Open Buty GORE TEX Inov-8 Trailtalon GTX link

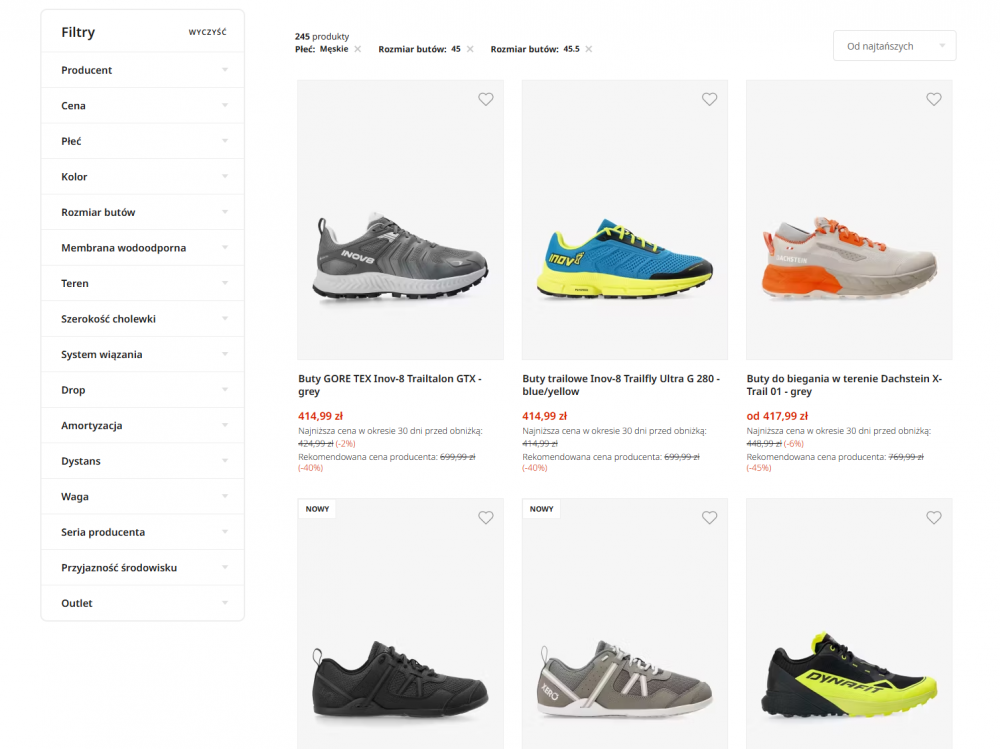pos(390,385)
